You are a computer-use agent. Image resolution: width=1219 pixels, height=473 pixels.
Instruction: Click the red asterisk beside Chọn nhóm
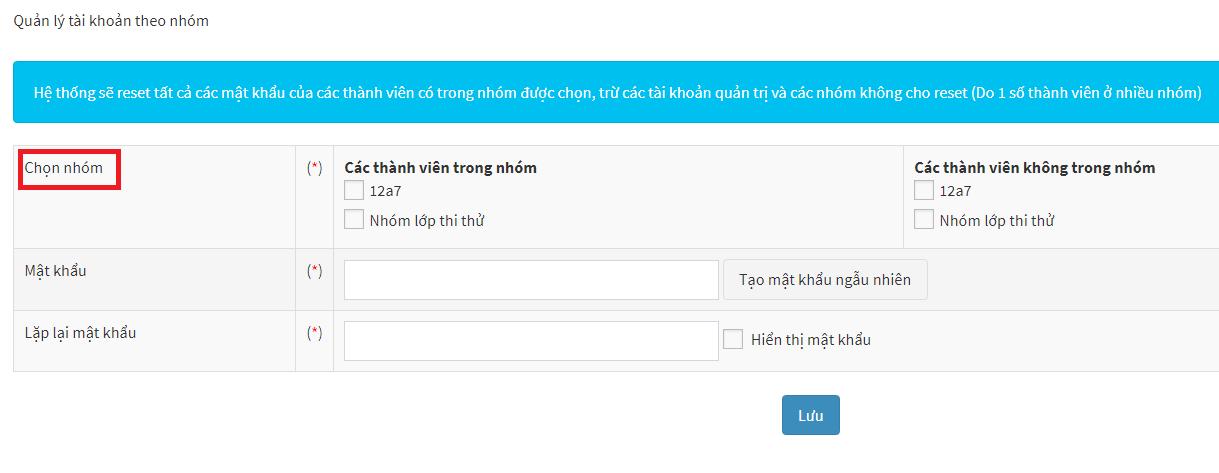[x=315, y=168]
